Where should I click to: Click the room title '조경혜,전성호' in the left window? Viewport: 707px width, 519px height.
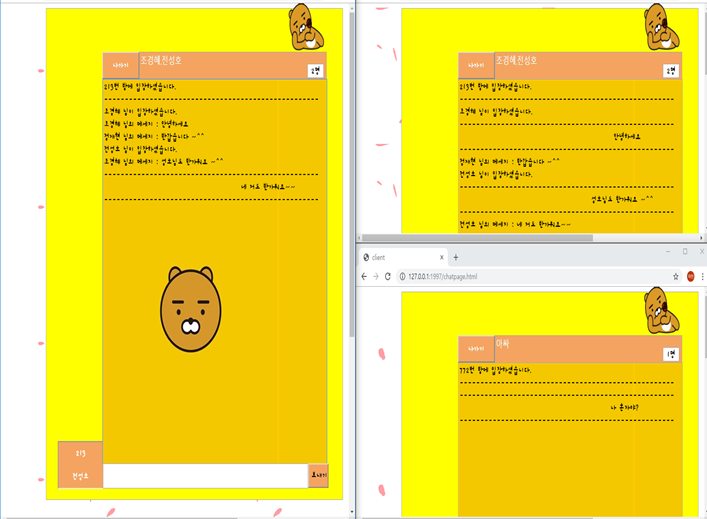point(161,60)
